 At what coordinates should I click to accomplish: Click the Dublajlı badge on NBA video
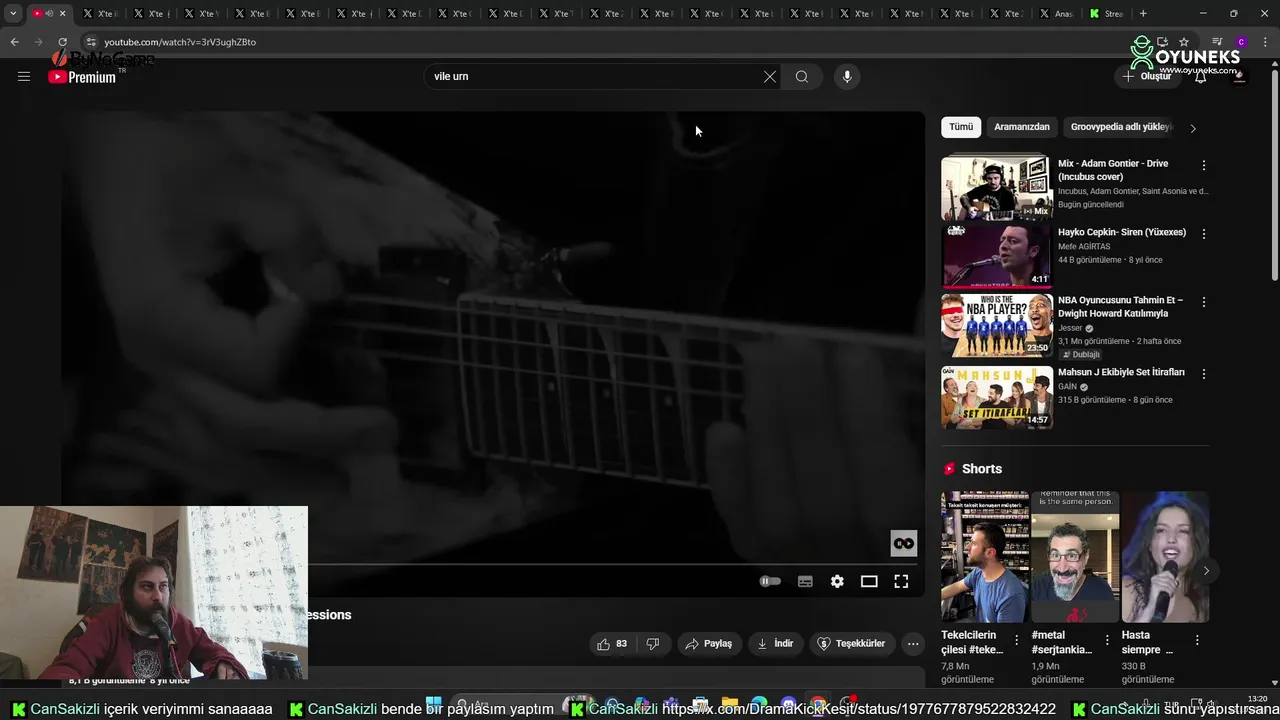1080,354
